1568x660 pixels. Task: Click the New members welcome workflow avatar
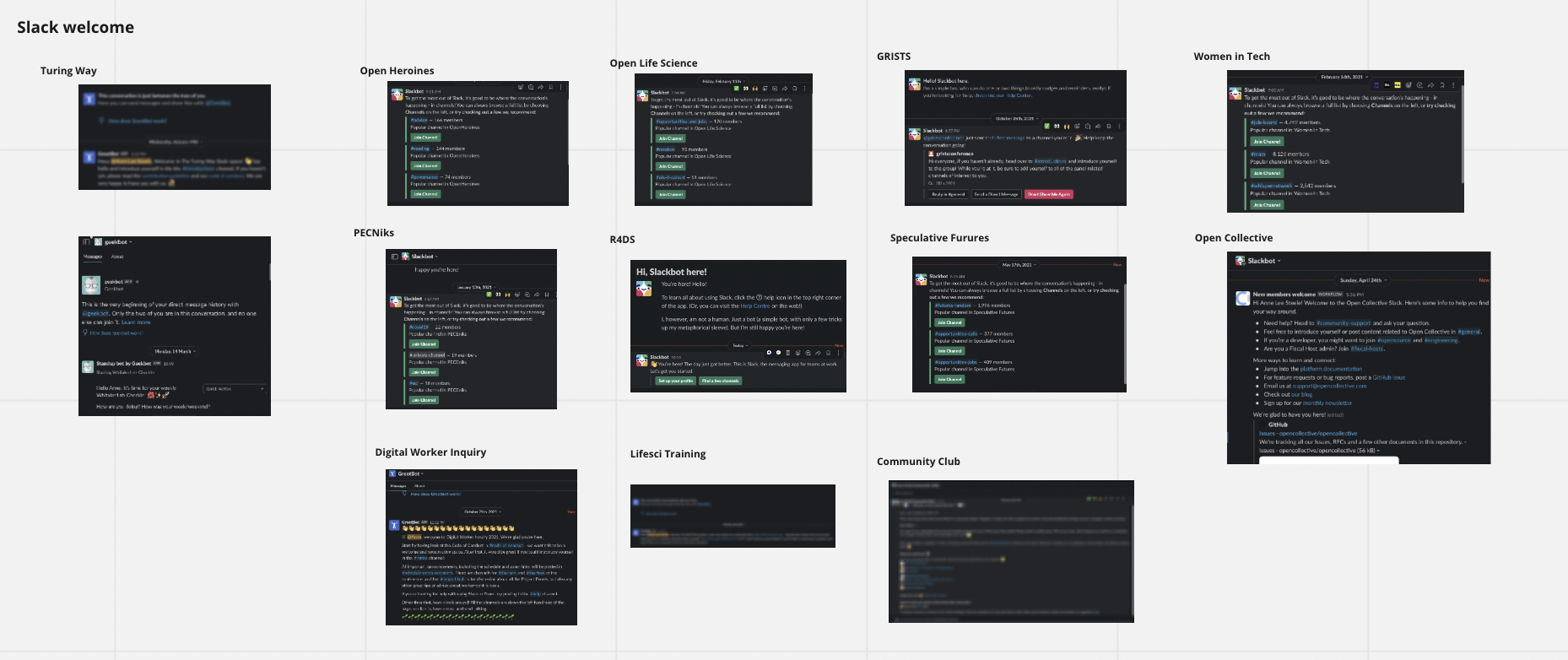tap(1243, 298)
